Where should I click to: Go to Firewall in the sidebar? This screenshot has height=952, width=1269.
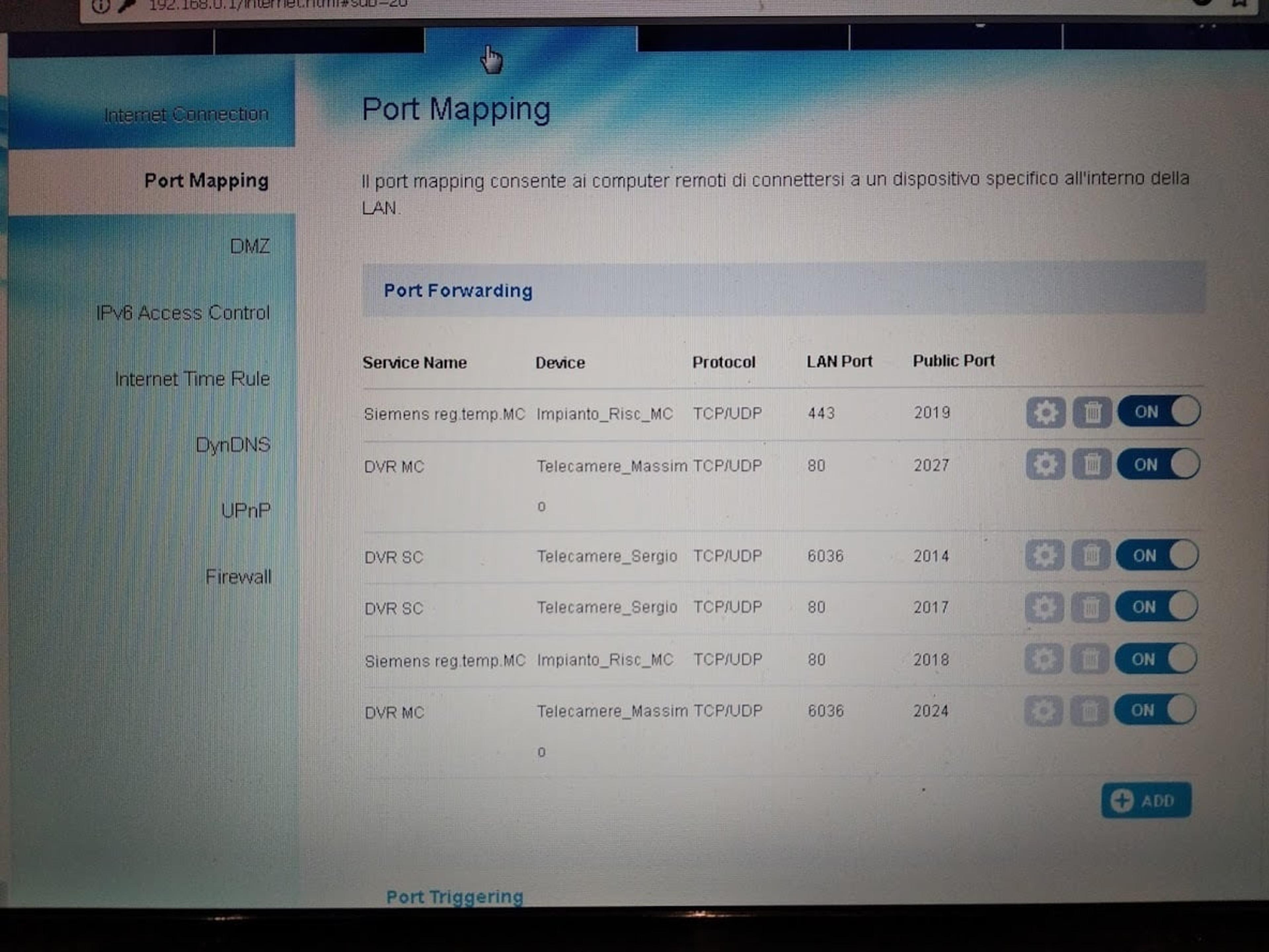click(238, 576)
